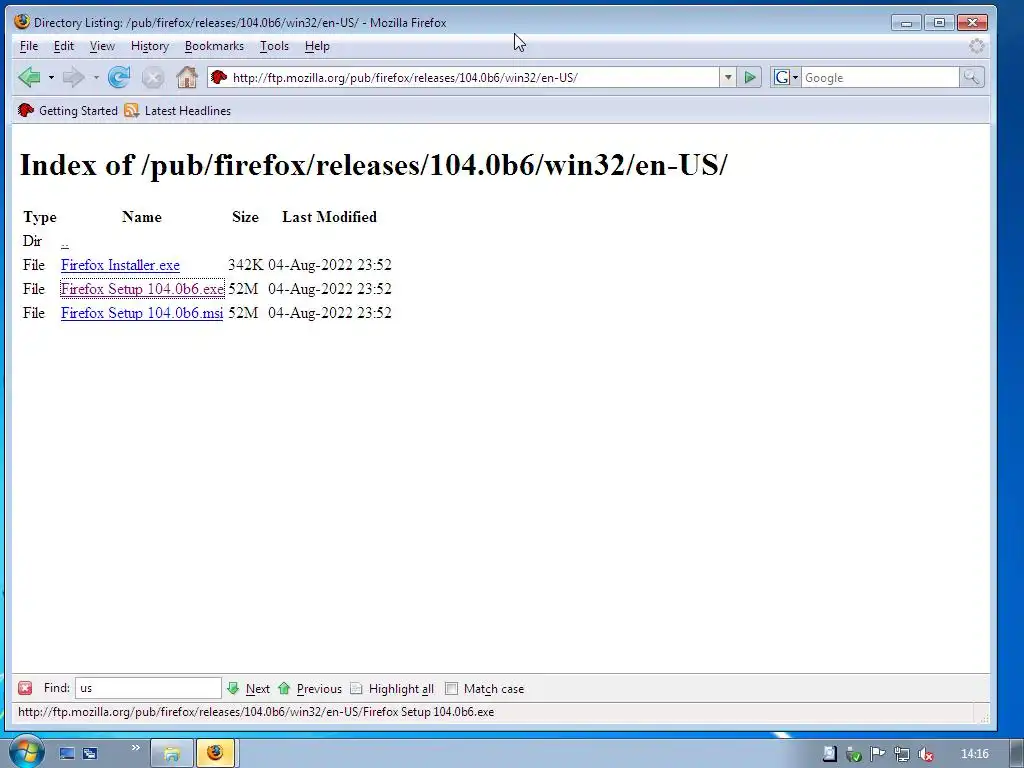Click the "Type" column header
Image resolution: width=1024 pixels, height=768 pixels.
40,217
